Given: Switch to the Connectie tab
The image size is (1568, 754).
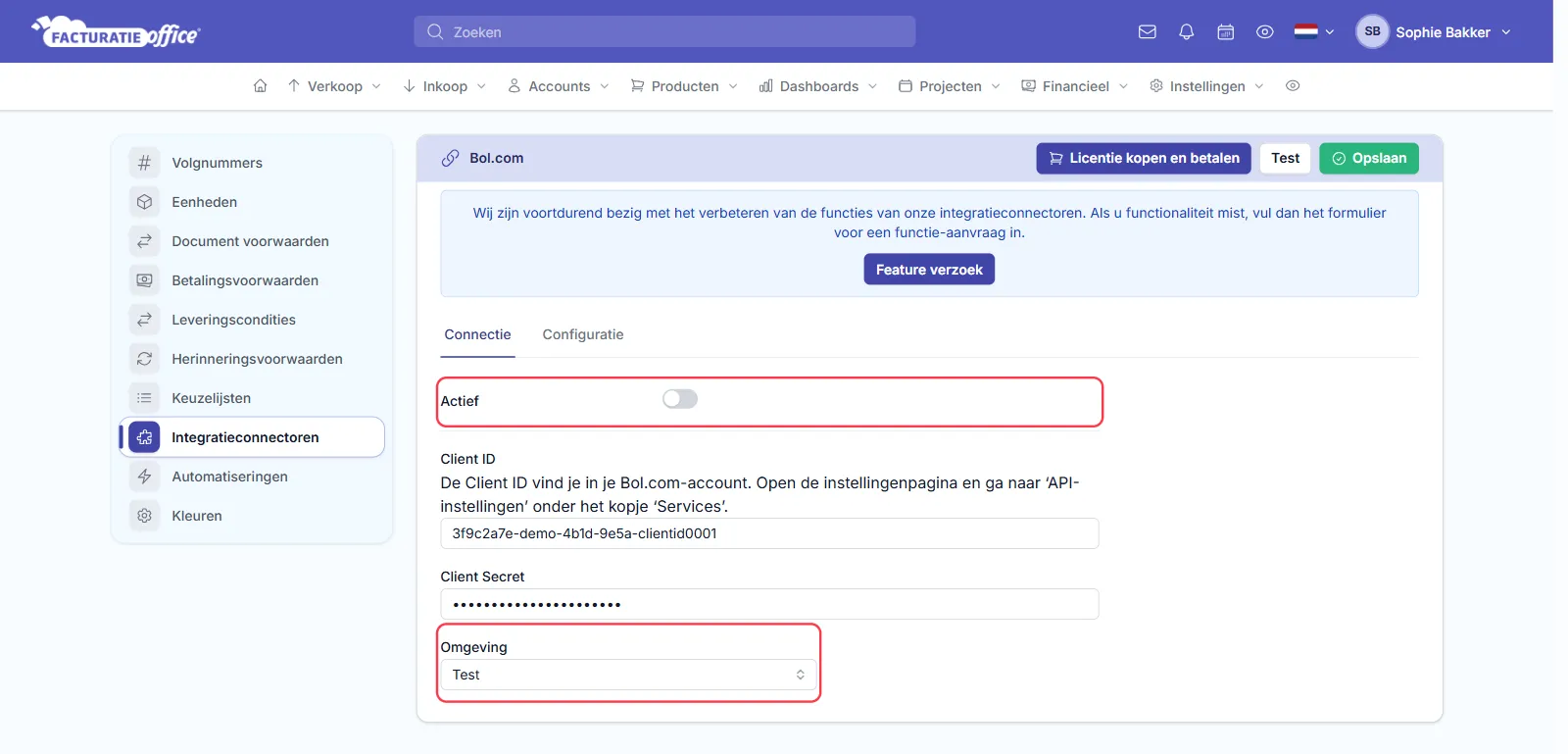Looking at the screenshot, I should point(477,334).
